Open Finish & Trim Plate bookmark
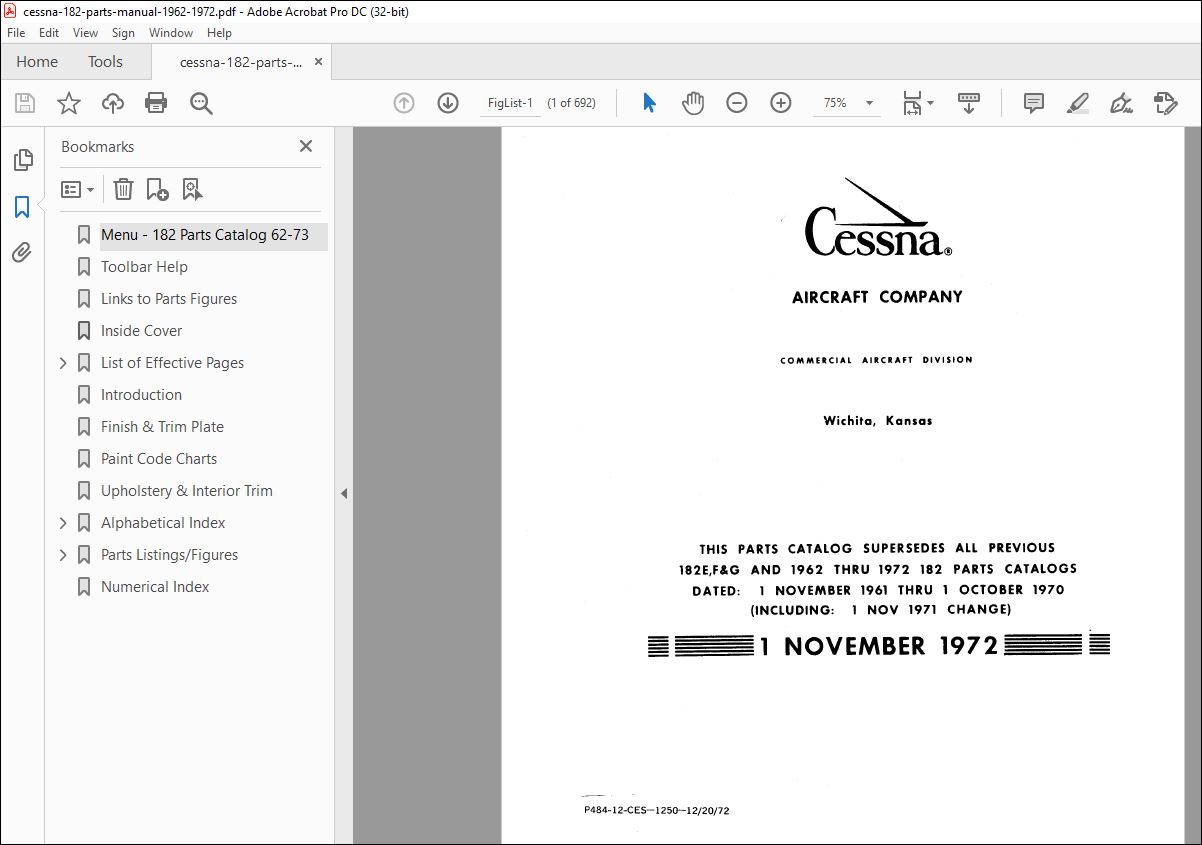 click(162, 427)
